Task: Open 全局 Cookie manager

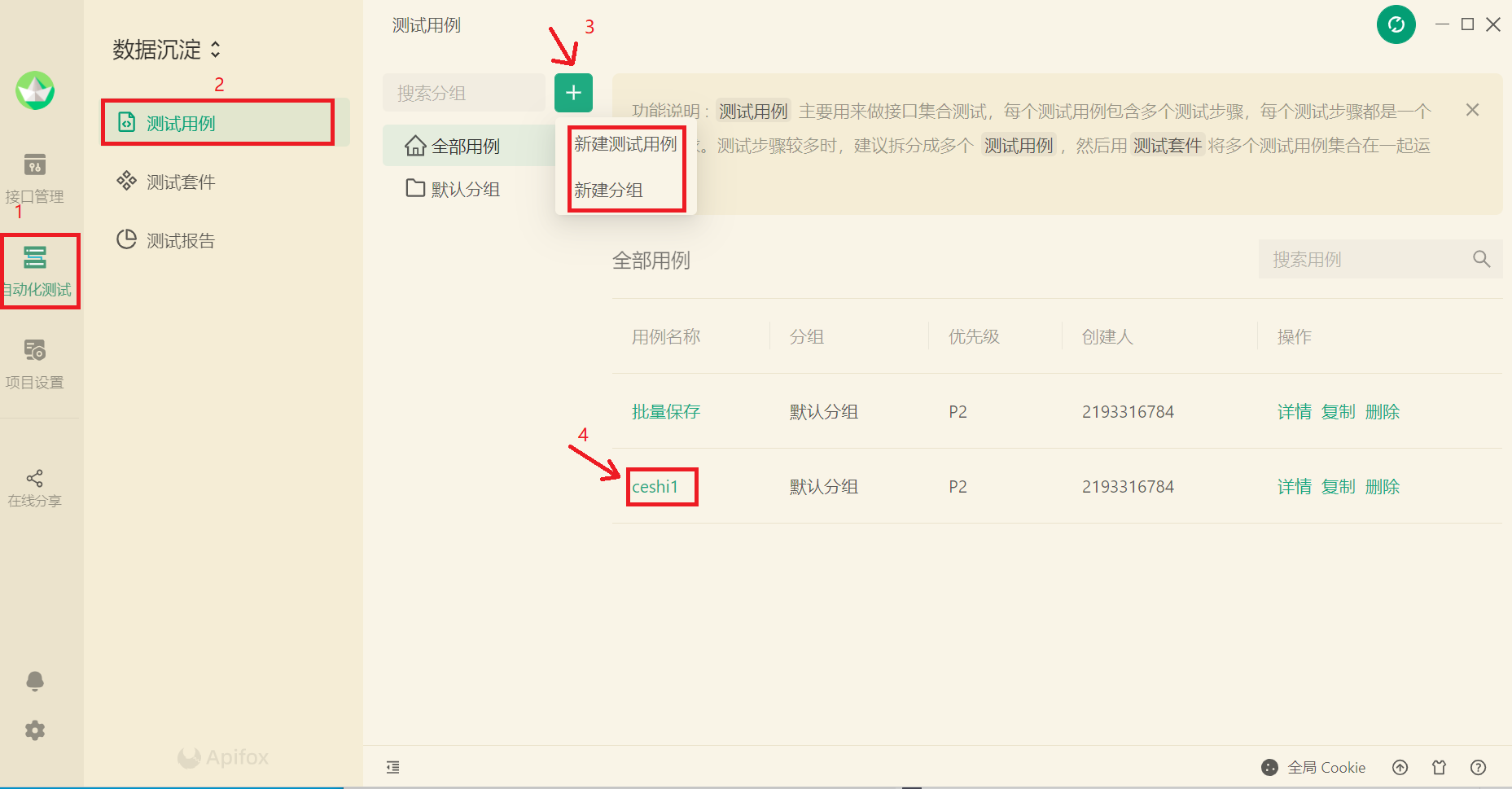Action: 1313,767
